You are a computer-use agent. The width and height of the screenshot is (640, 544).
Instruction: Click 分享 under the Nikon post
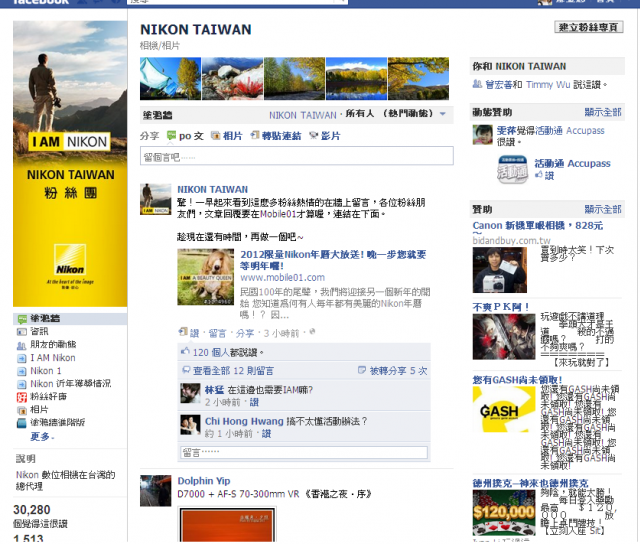[245, 333]
